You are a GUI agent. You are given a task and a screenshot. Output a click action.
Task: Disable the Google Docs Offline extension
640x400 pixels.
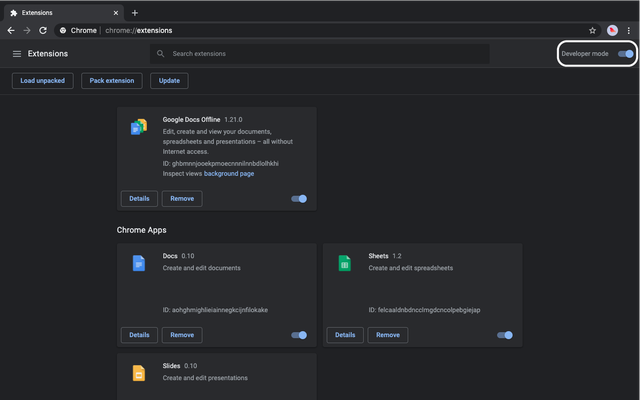pos(299,199)
